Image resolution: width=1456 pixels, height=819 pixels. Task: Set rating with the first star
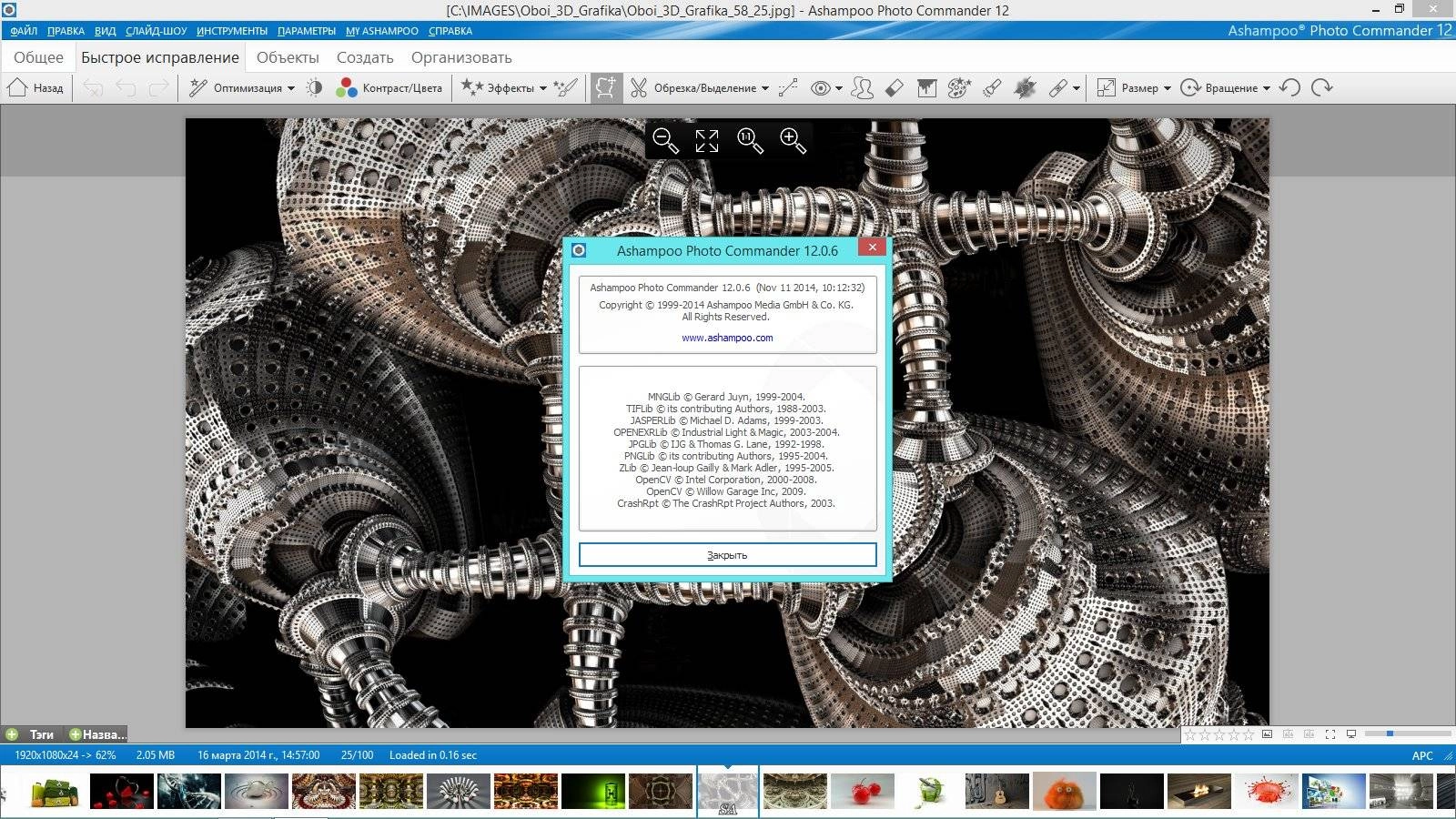tap(1190, 734)
